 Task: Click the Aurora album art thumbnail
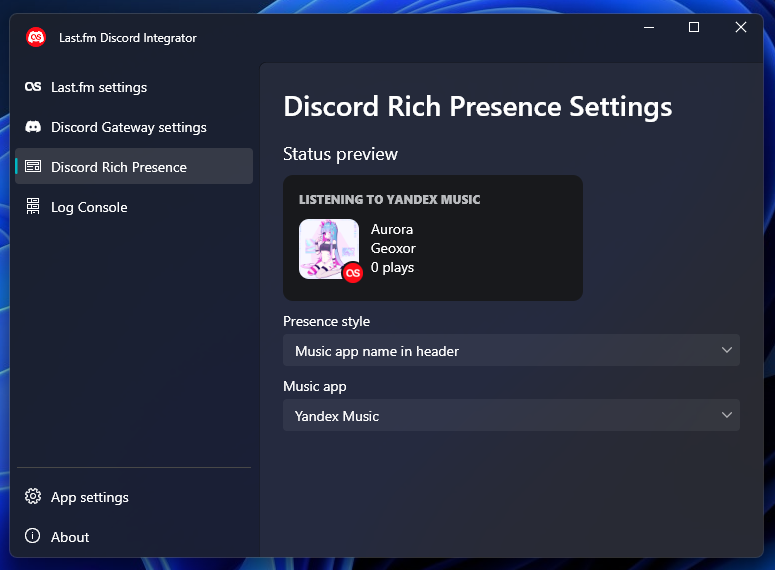329,249
